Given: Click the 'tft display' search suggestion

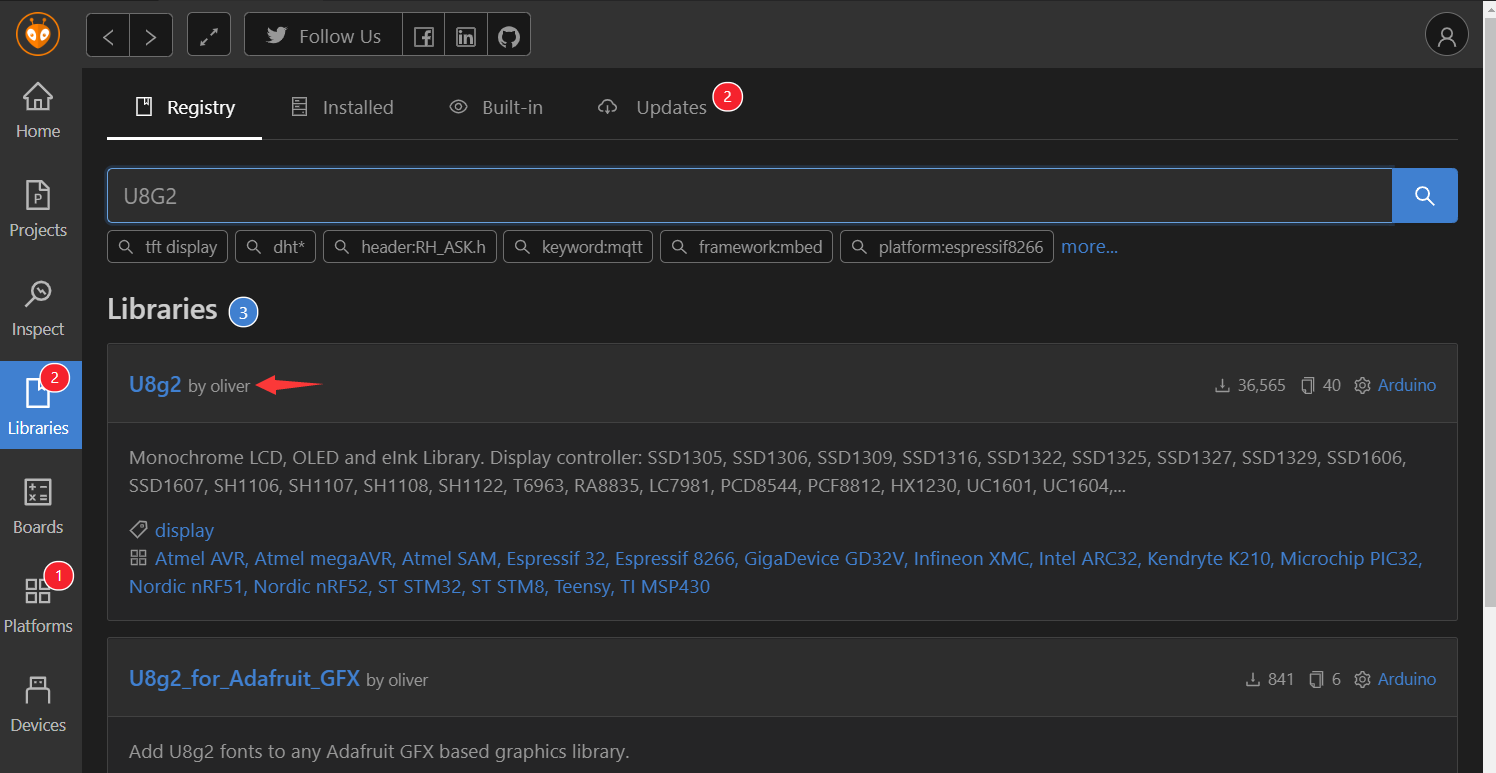Looking at the screenshot, I should click(x=168, y=247).
